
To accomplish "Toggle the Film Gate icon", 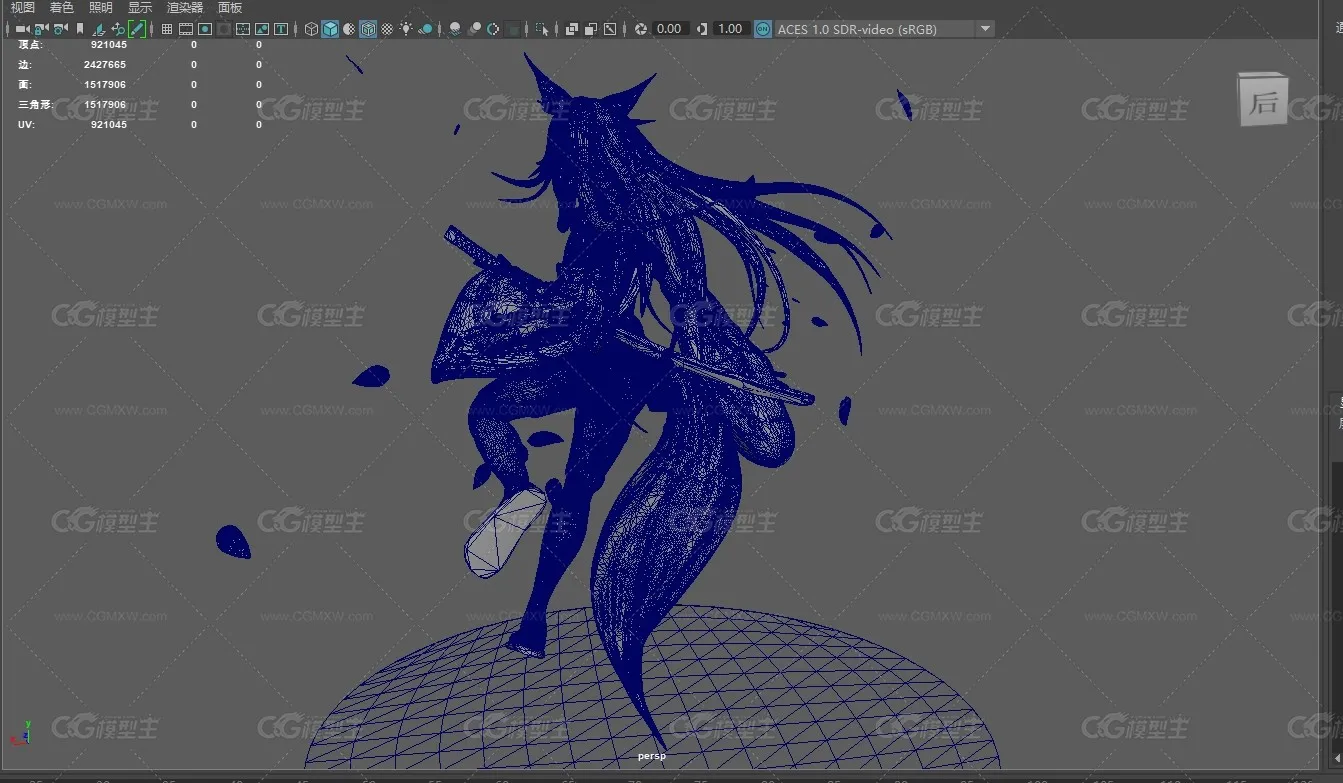I will (186, 29).
